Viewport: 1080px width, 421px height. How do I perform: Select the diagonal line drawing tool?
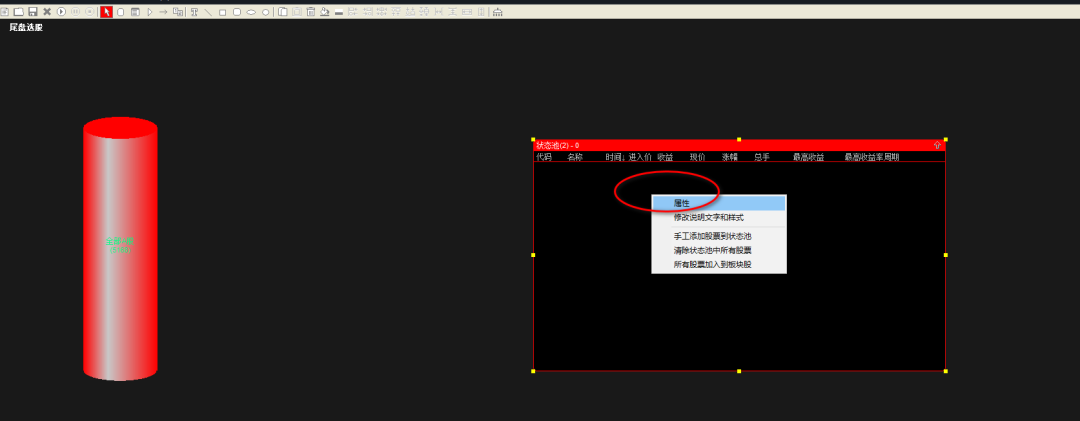(x=208, y=12)
